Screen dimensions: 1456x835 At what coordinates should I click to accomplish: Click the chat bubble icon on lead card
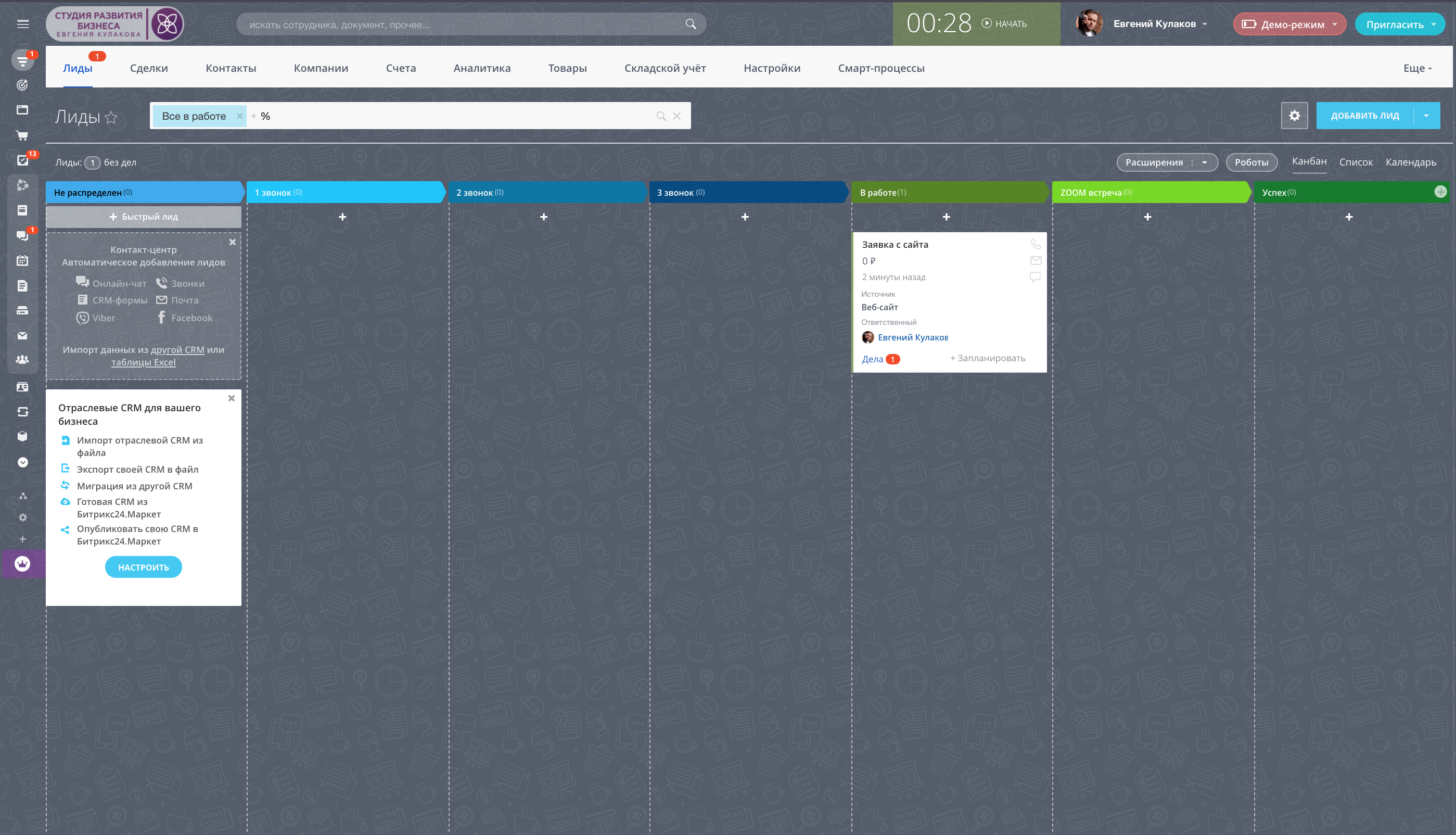(1034, 277)
